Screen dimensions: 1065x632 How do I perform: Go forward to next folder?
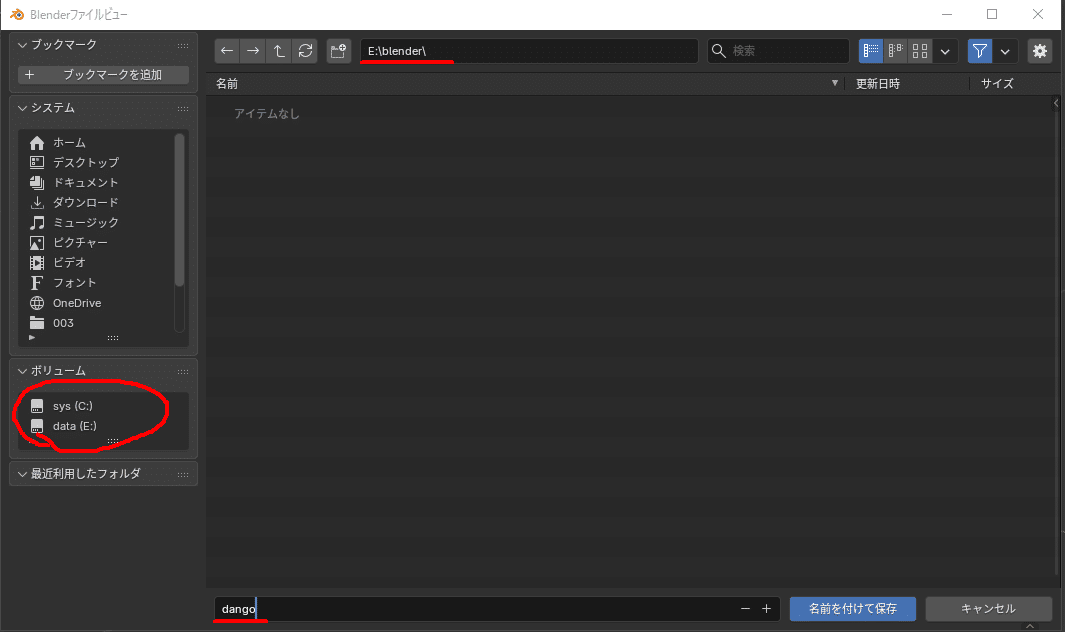(x=253, y=51)
